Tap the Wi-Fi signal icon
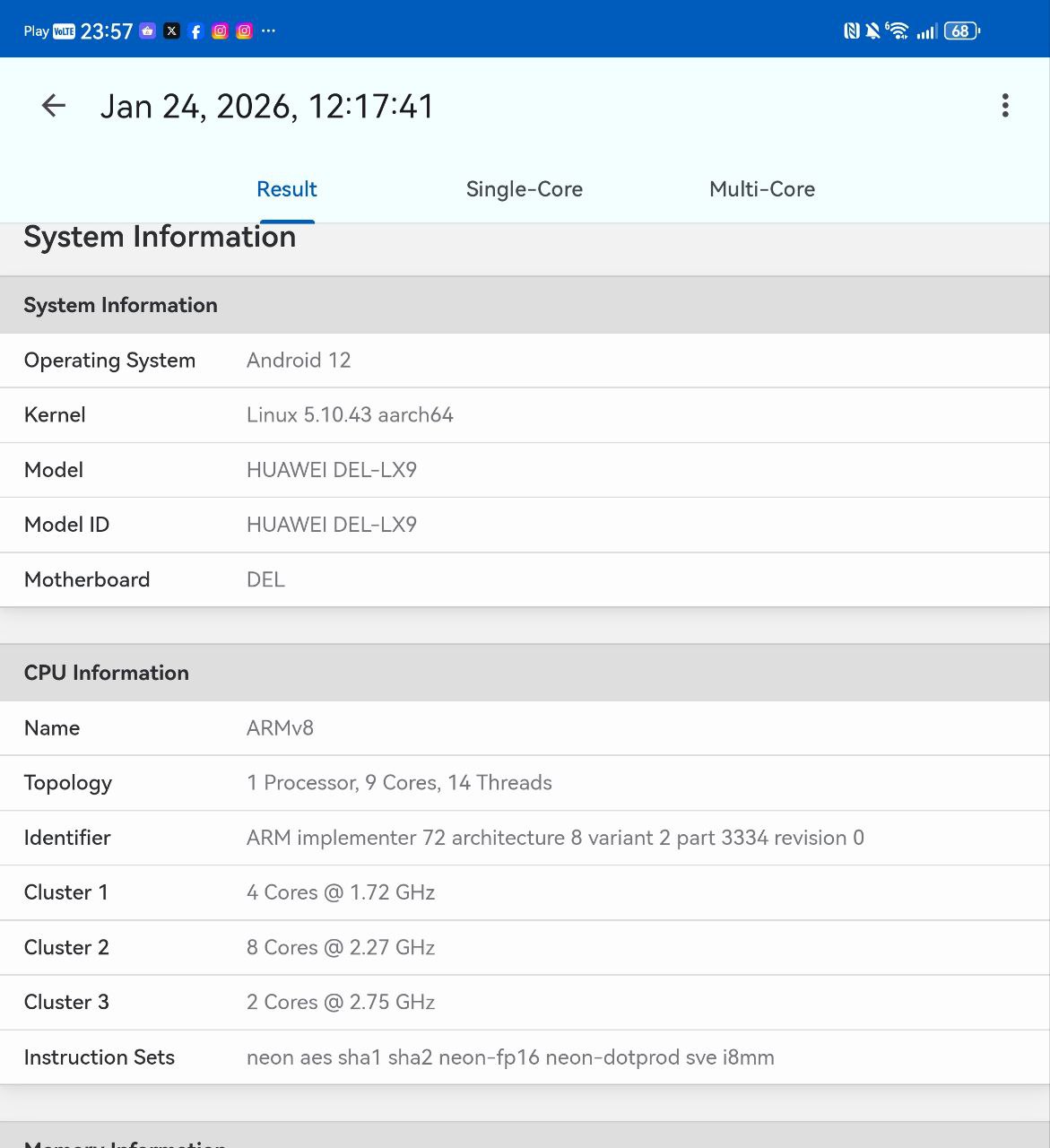Viewport: 1050px width, 1148px height. [x=897, y=31]
